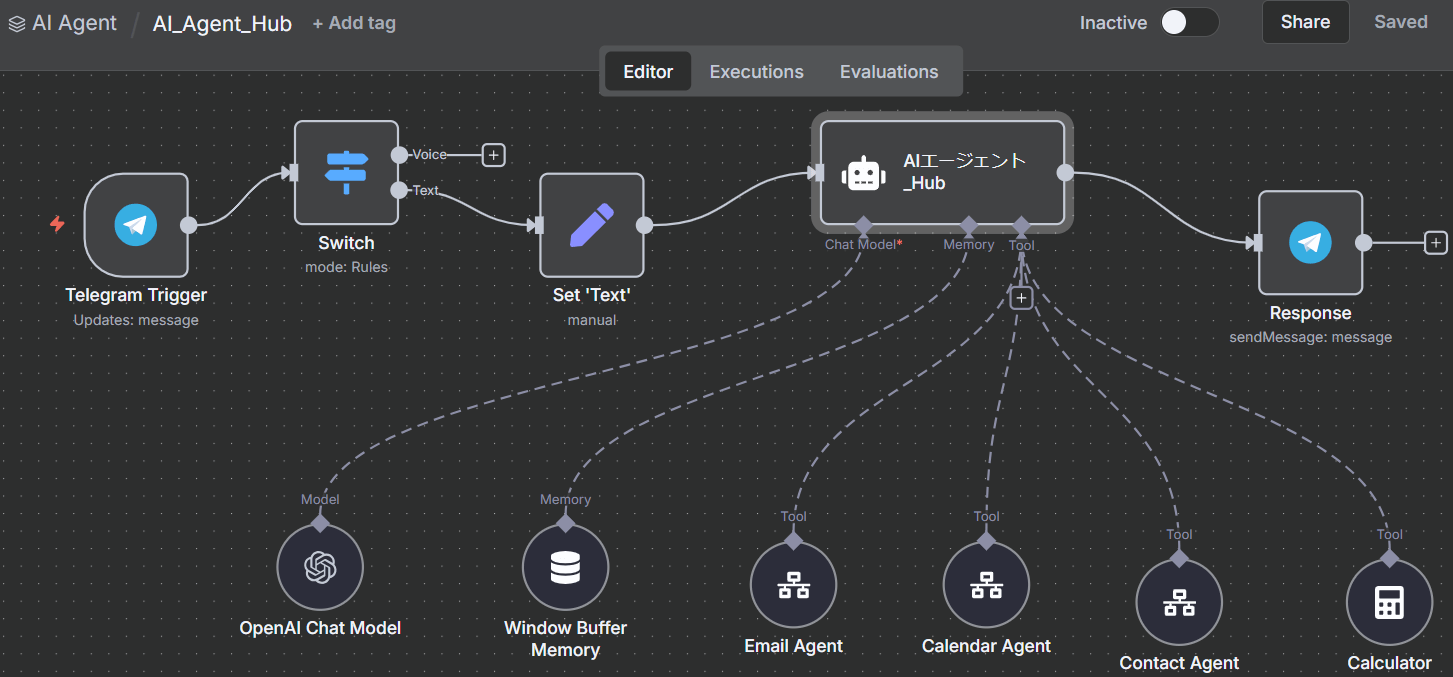Click the Tool connector above Calculator
The image size is (1453, 677).
1389,557
